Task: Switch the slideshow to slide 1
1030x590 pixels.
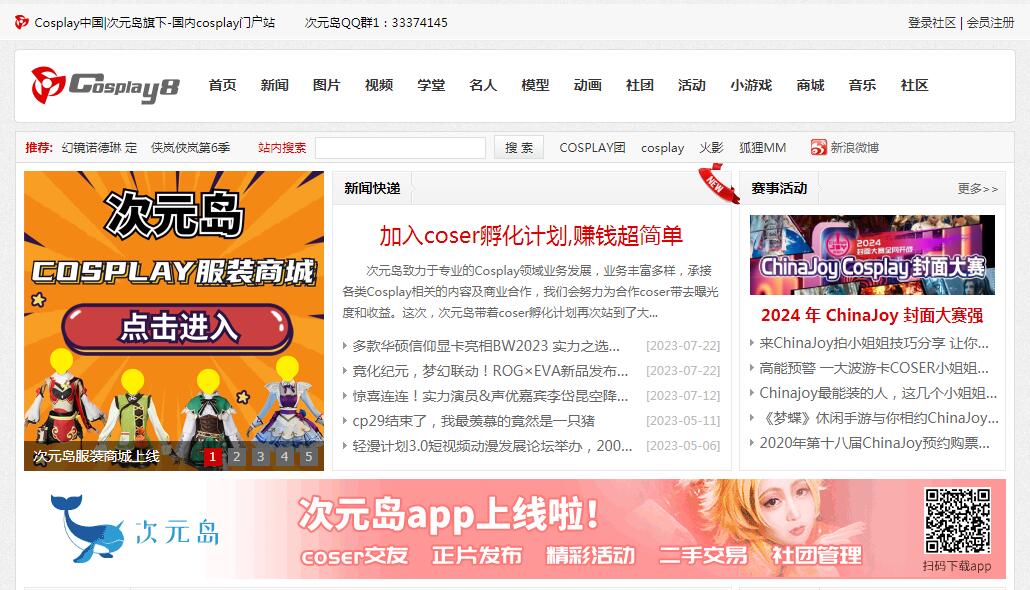Action: pyautogui.click(x=212, y=457)
